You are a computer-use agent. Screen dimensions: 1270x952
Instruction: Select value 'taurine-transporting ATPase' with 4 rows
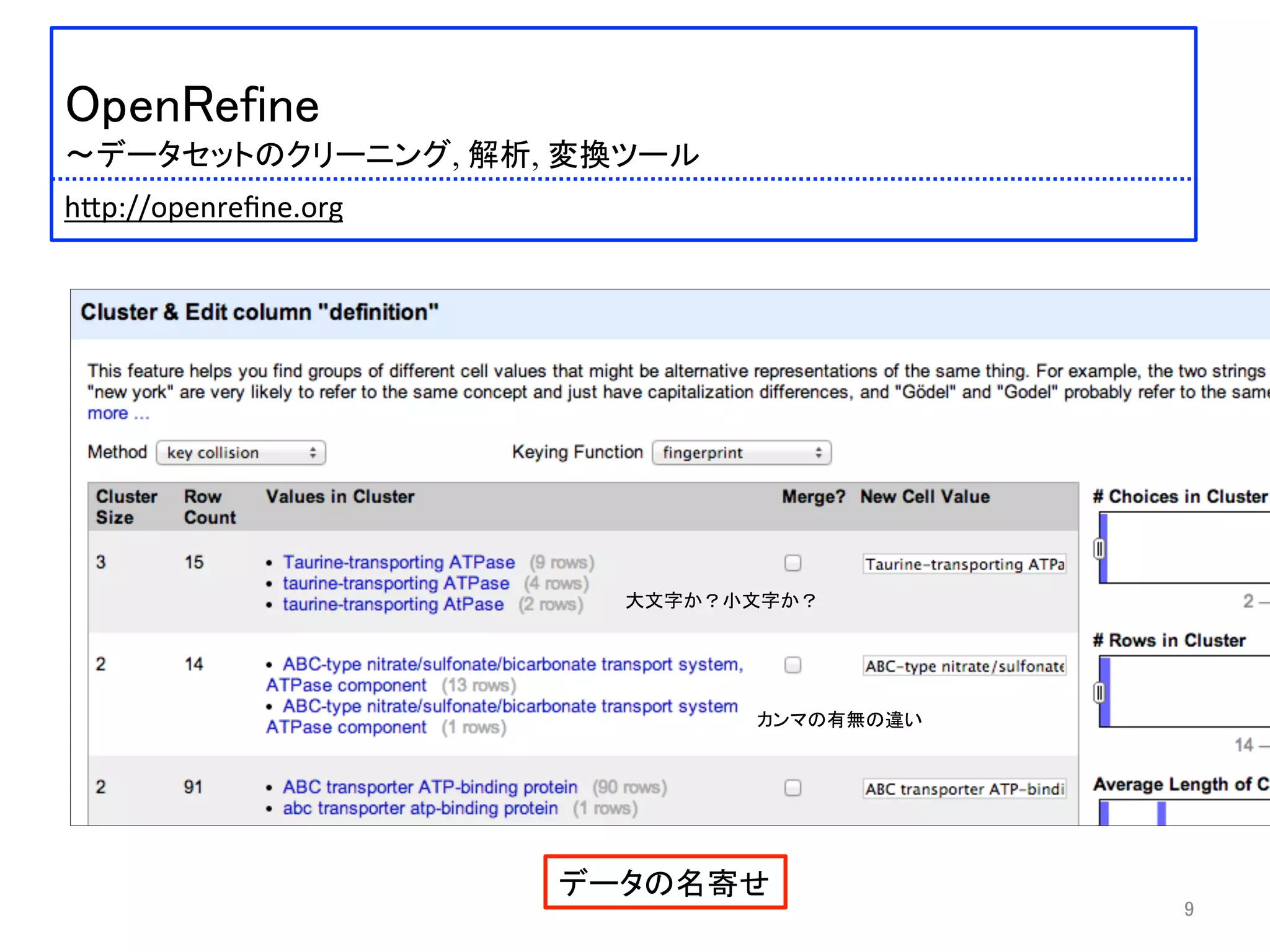[396, 583]
